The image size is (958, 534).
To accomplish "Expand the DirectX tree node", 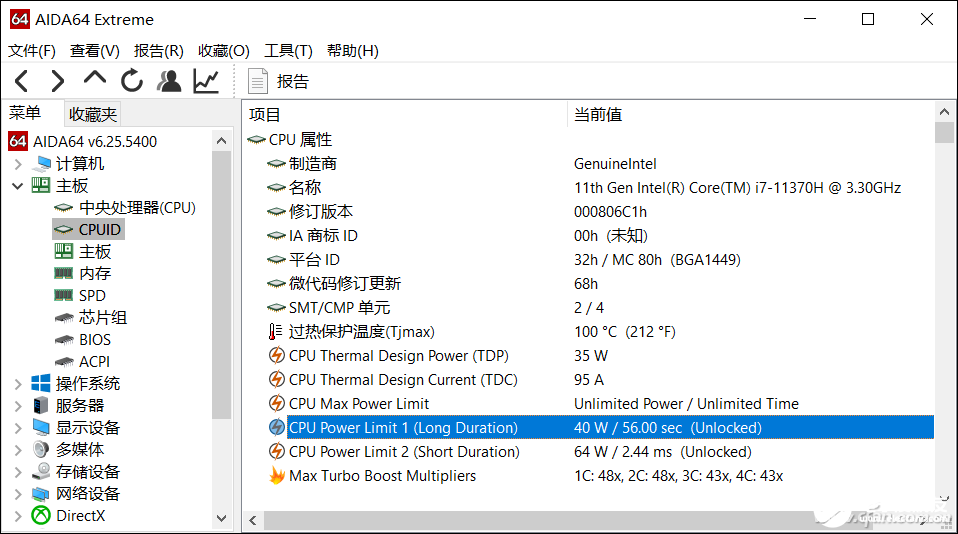I will click(x=18, y=516).
